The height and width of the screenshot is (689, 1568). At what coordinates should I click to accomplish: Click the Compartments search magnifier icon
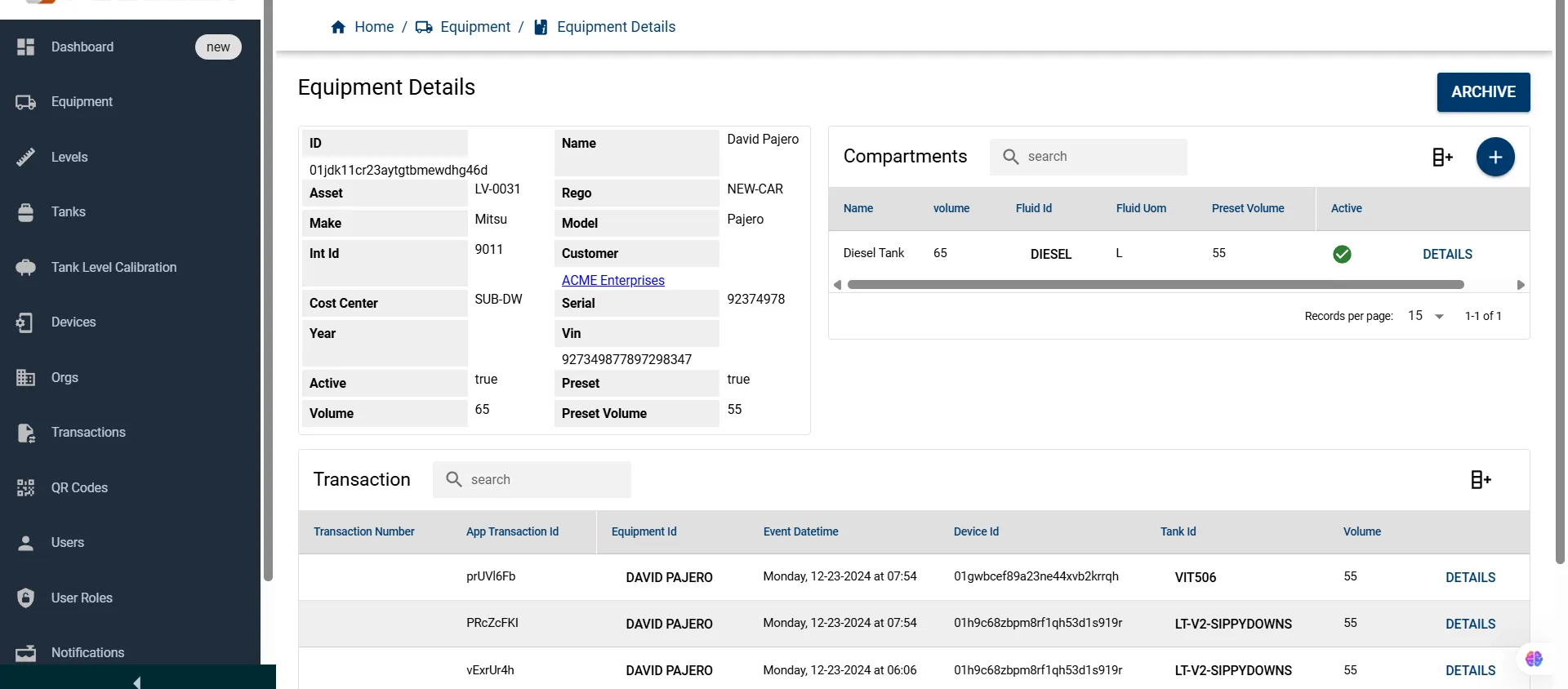[x=1011, y=157]
